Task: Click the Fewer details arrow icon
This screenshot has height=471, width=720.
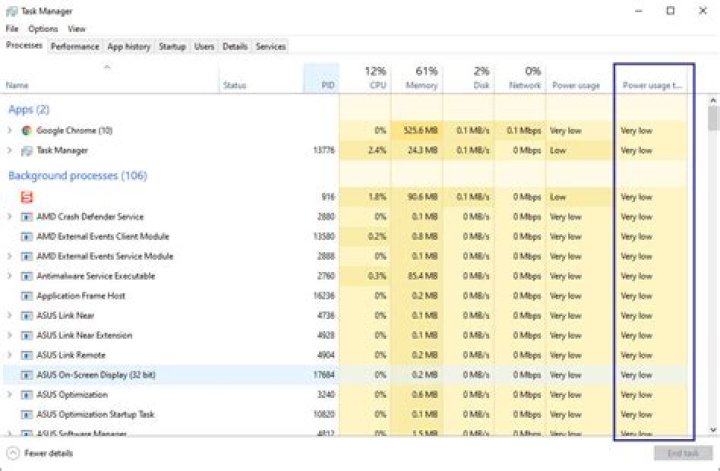Action: click(x=13, y=453)
